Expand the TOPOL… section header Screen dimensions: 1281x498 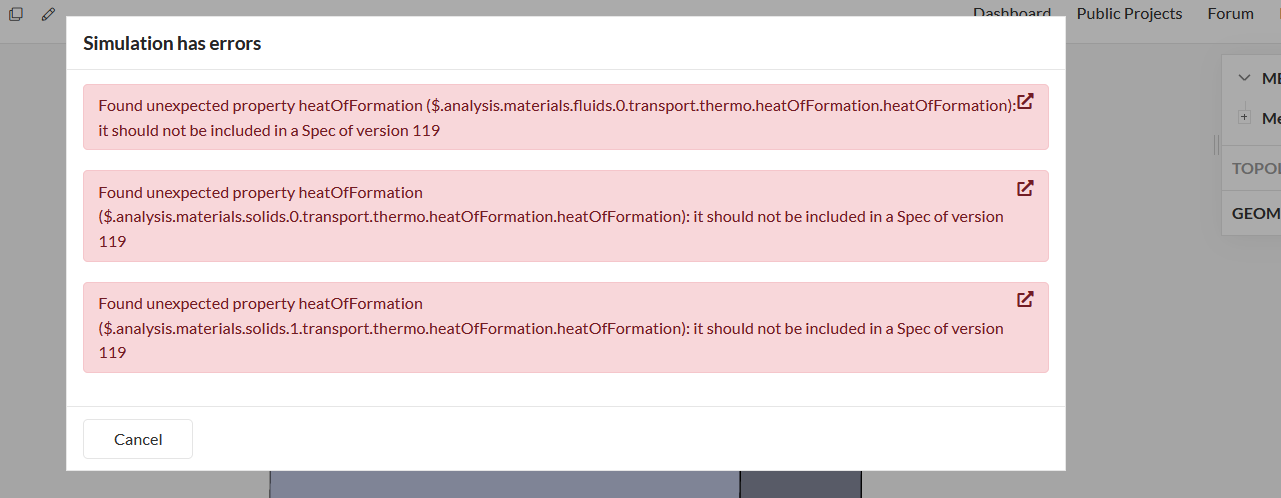click(x=1256, y=168)
